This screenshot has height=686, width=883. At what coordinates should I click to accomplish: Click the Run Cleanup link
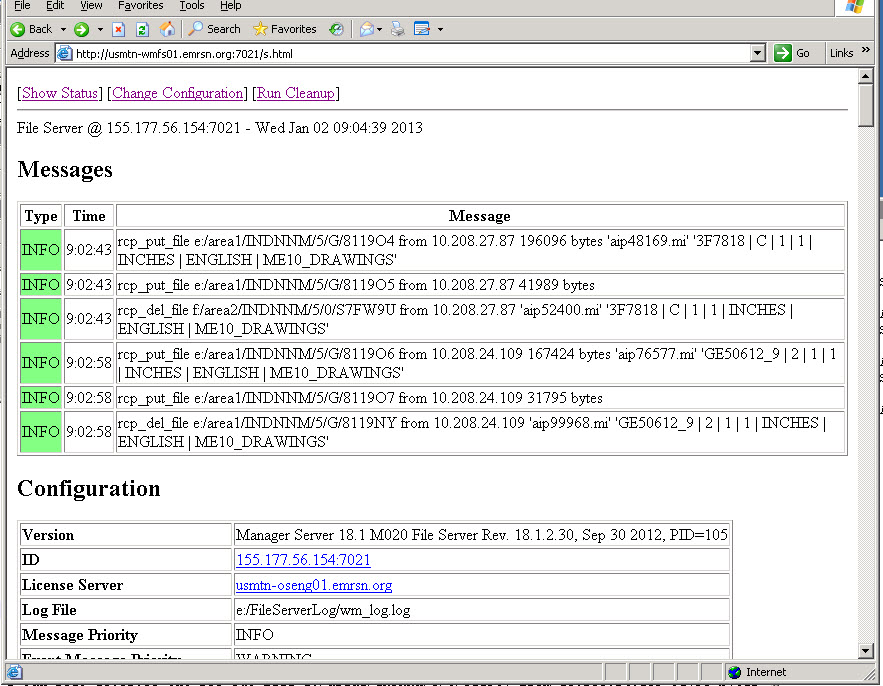[295, 93]
